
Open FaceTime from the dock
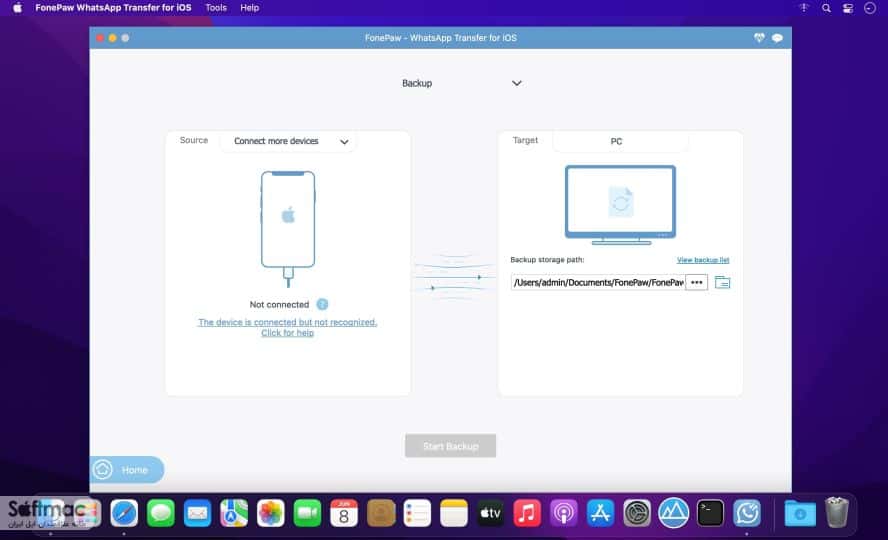[307, 513]
